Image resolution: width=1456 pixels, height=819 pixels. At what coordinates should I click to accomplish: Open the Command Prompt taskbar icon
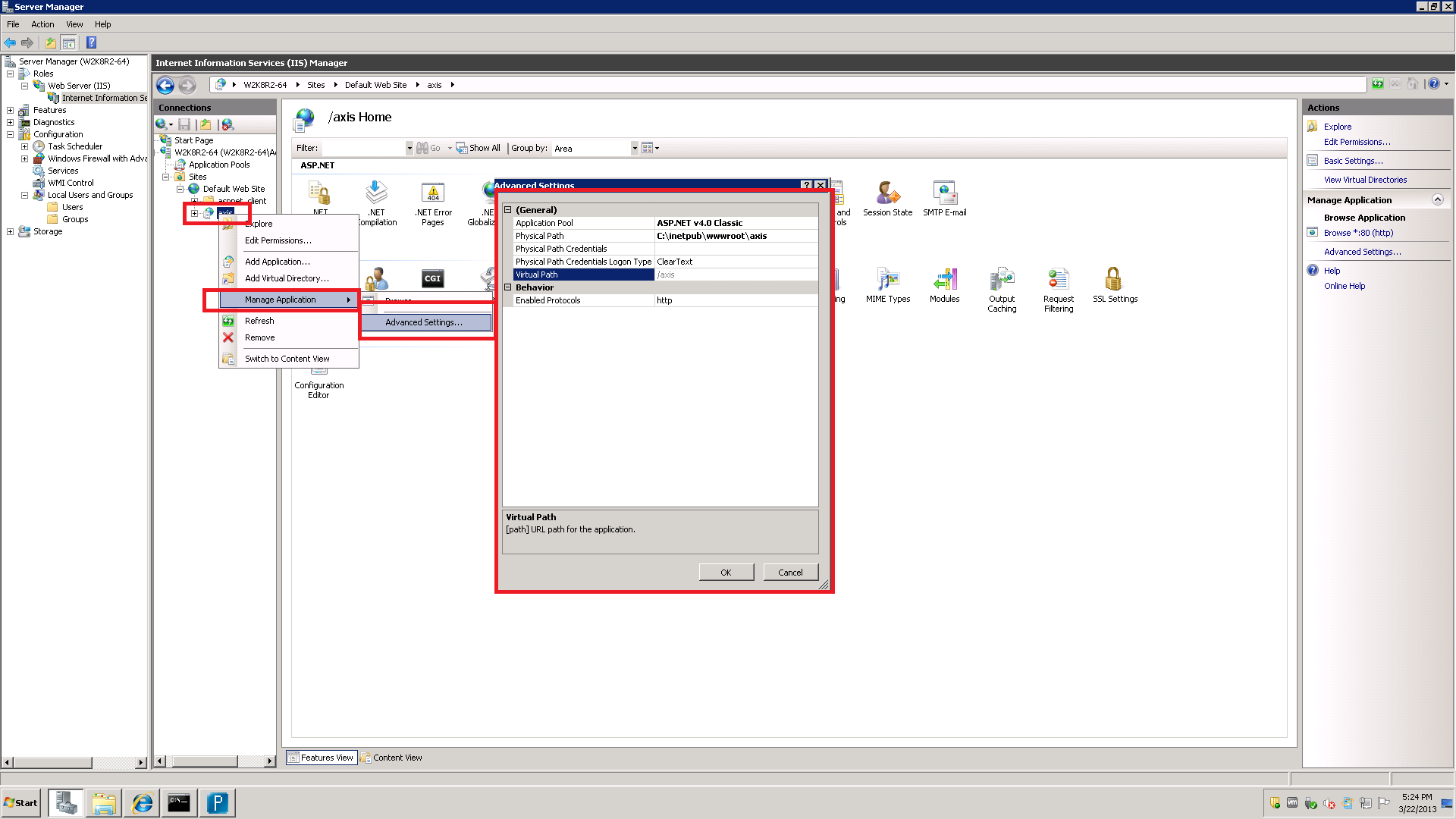(x=179, y=803)
